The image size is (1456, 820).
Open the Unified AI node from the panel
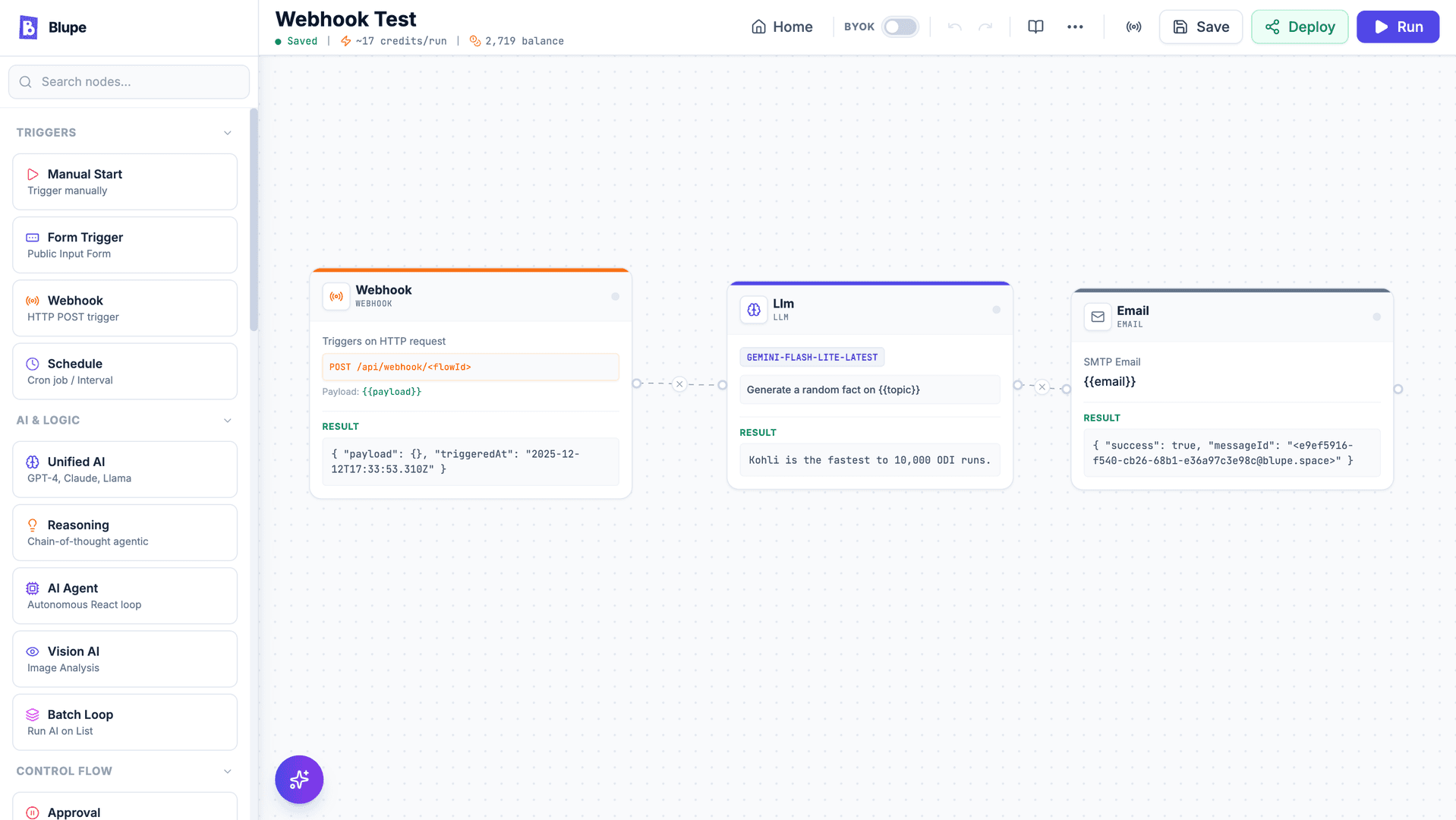click(124, 469)
